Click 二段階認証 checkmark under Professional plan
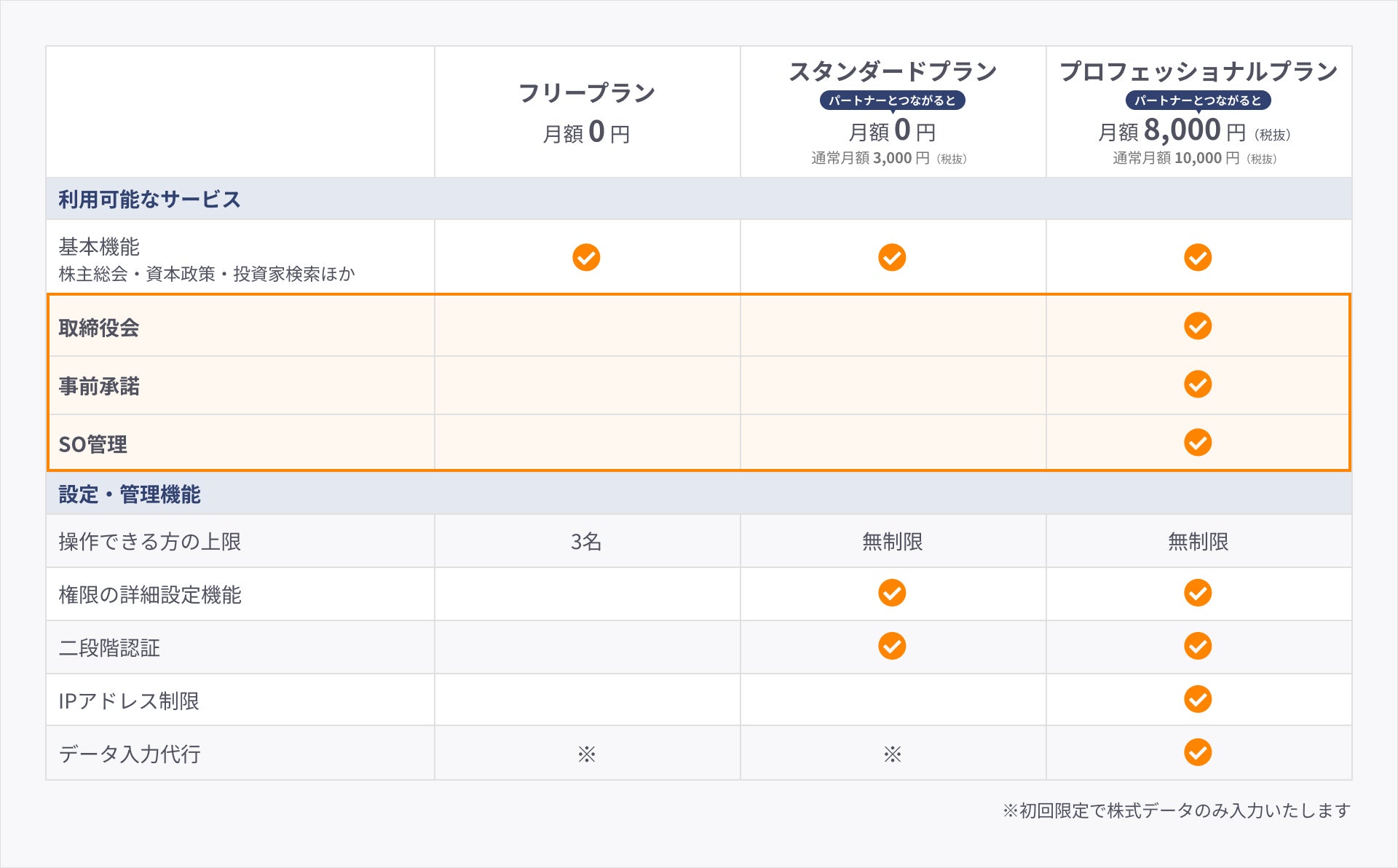The image size is (1398, 868). [1198, 646]
